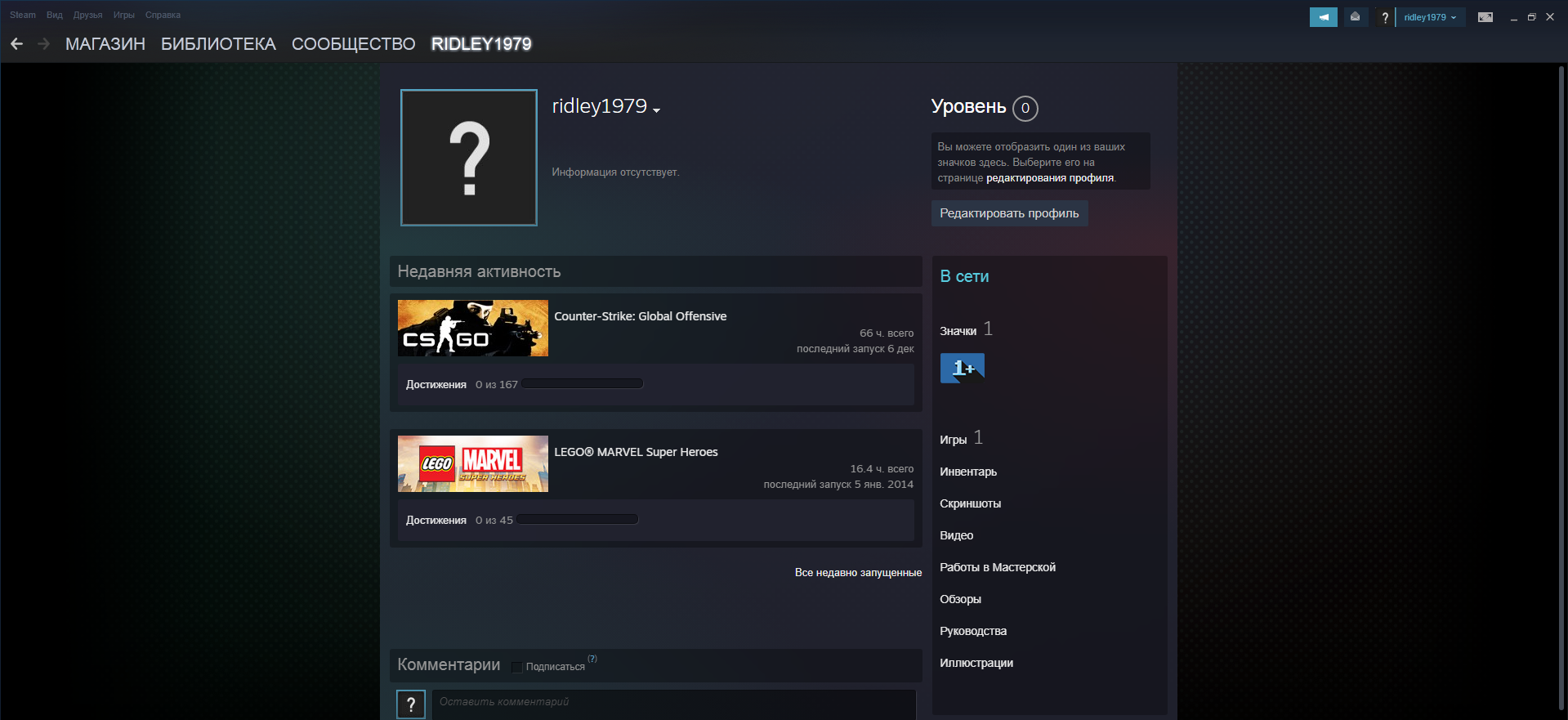Click '66 ч. всего' playtime text
The width and height of the screenshot is (1568, 720).
pyautogui.click(x=887, y=333)
